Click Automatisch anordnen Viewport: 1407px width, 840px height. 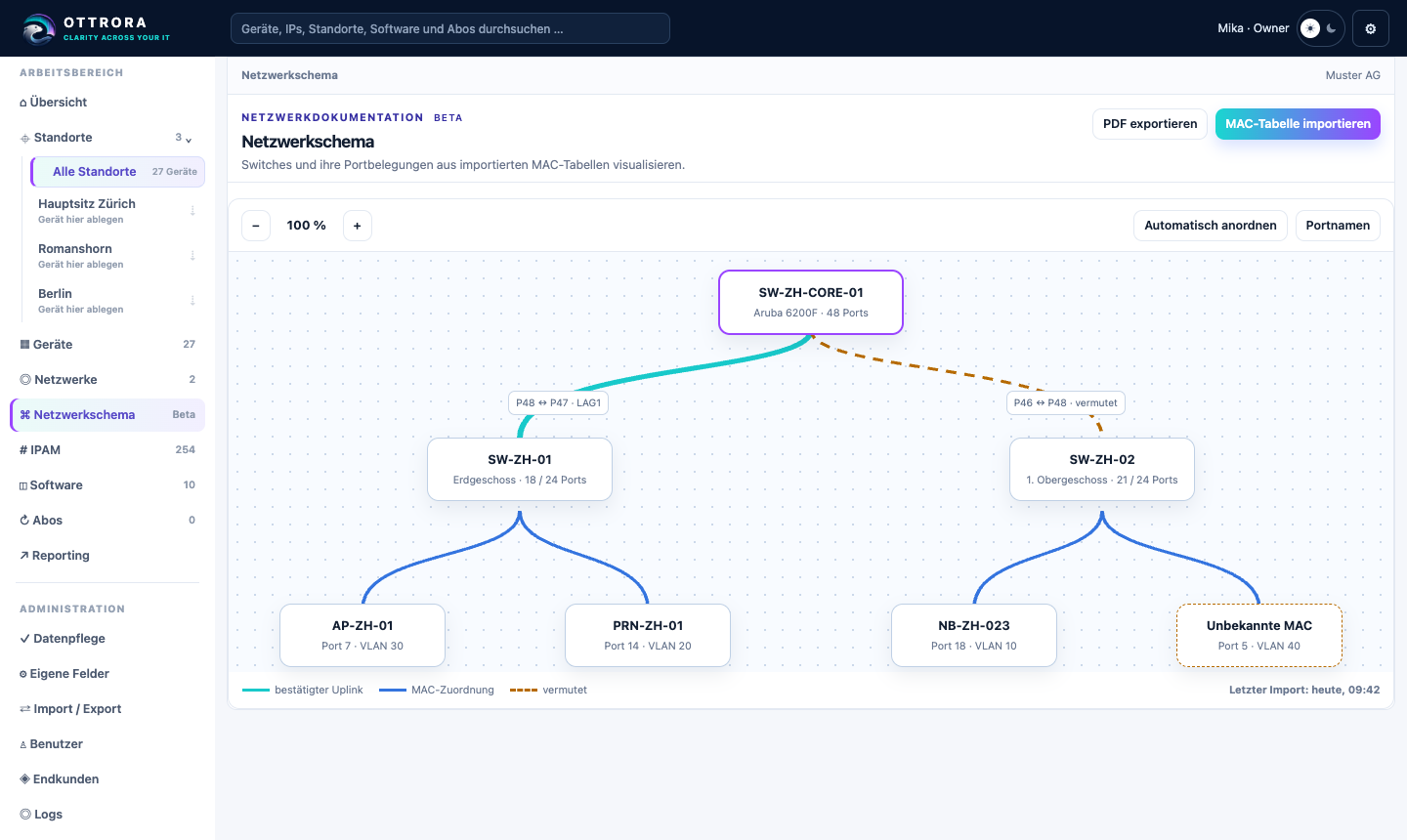point(1211,226)
